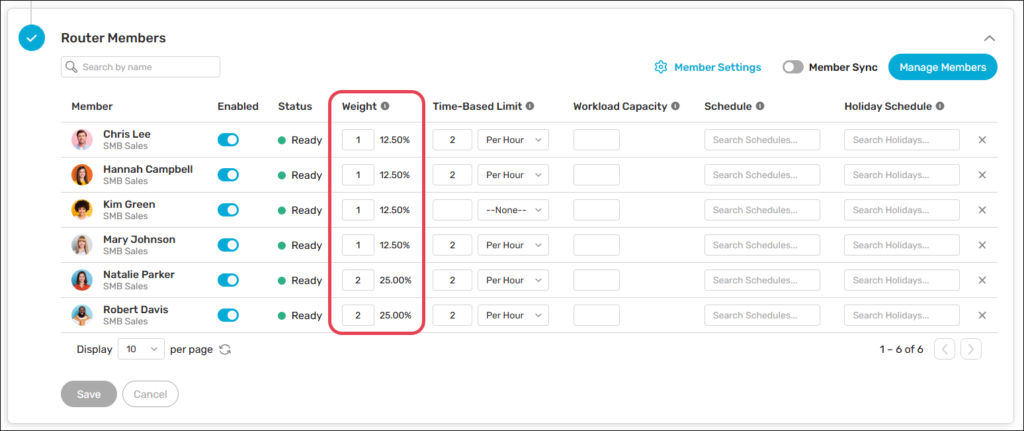The width and height of the screenshot is (1024, 431).
Task: Collapse the Router Members section chevron
Action: [990, 38]
